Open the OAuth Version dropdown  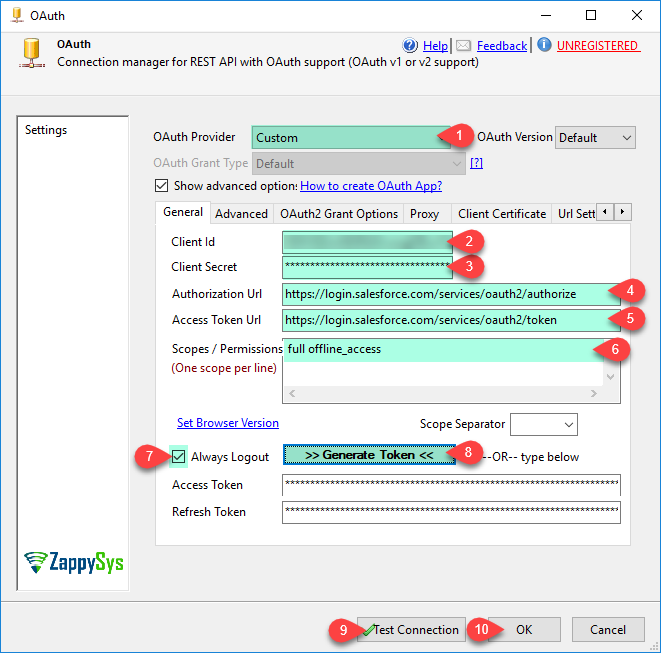pyautogui.click(x=595, y=138)
